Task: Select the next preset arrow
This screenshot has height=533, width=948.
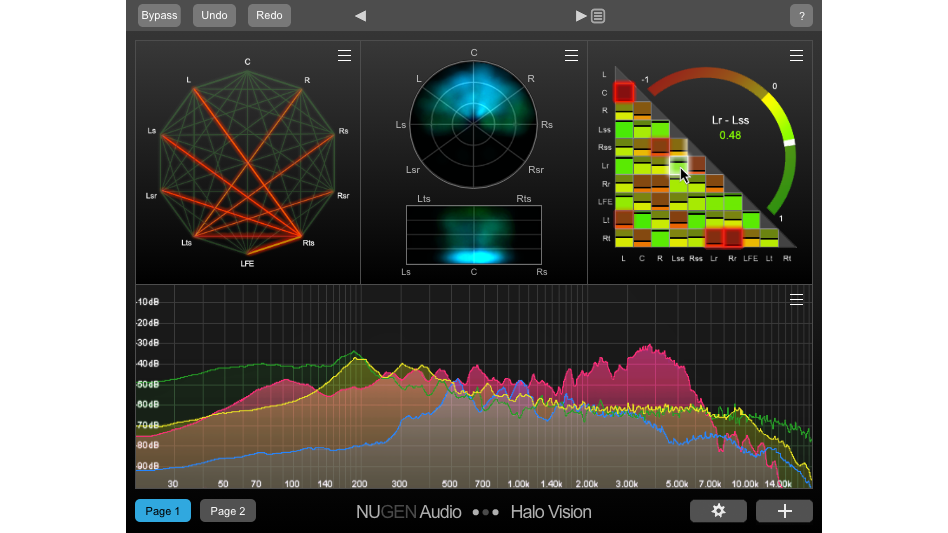Action: (x=581, y=16)
